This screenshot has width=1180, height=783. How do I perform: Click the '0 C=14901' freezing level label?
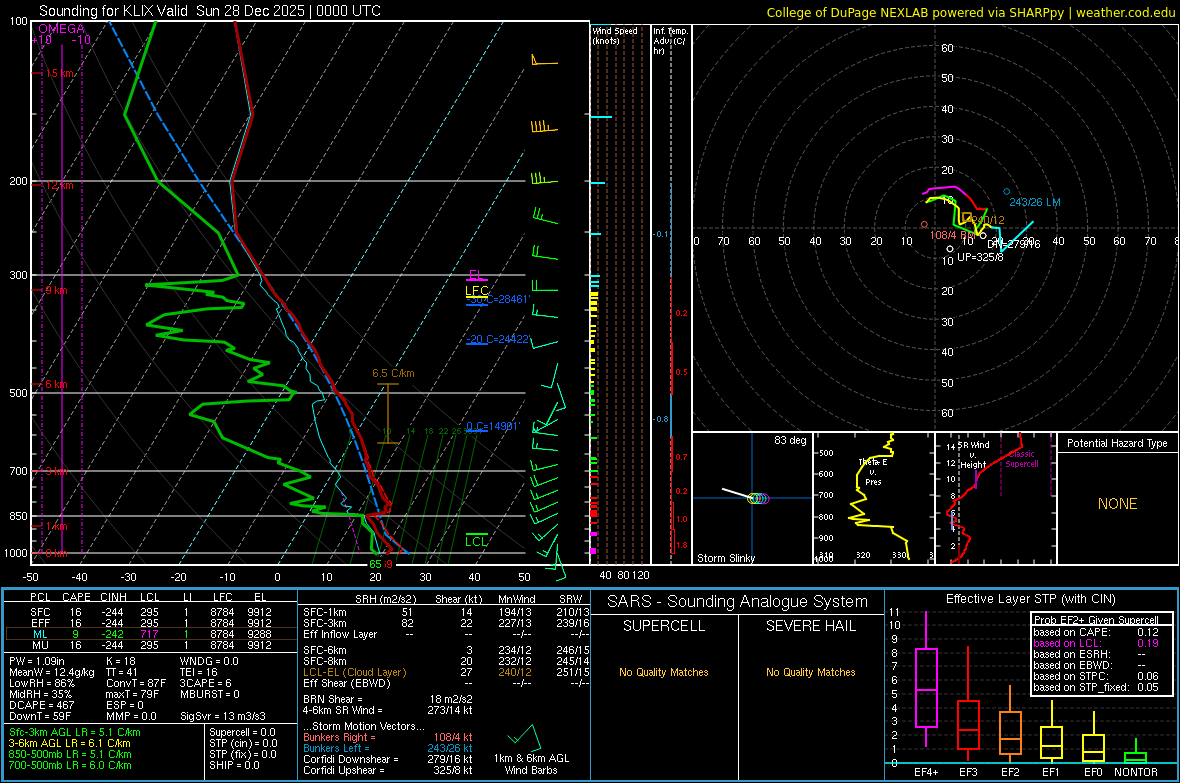click(x=492, y=426)
